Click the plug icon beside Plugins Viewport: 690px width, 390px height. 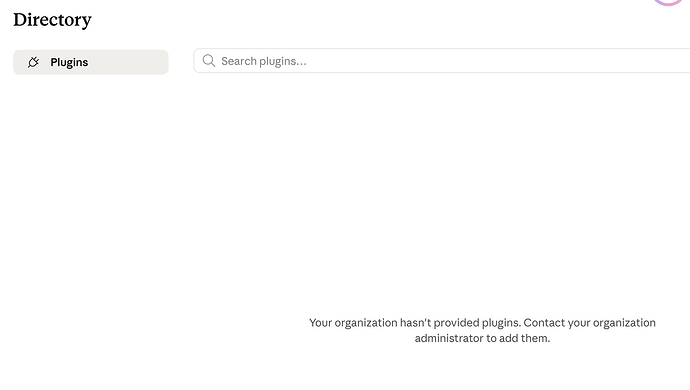(33, 62)
